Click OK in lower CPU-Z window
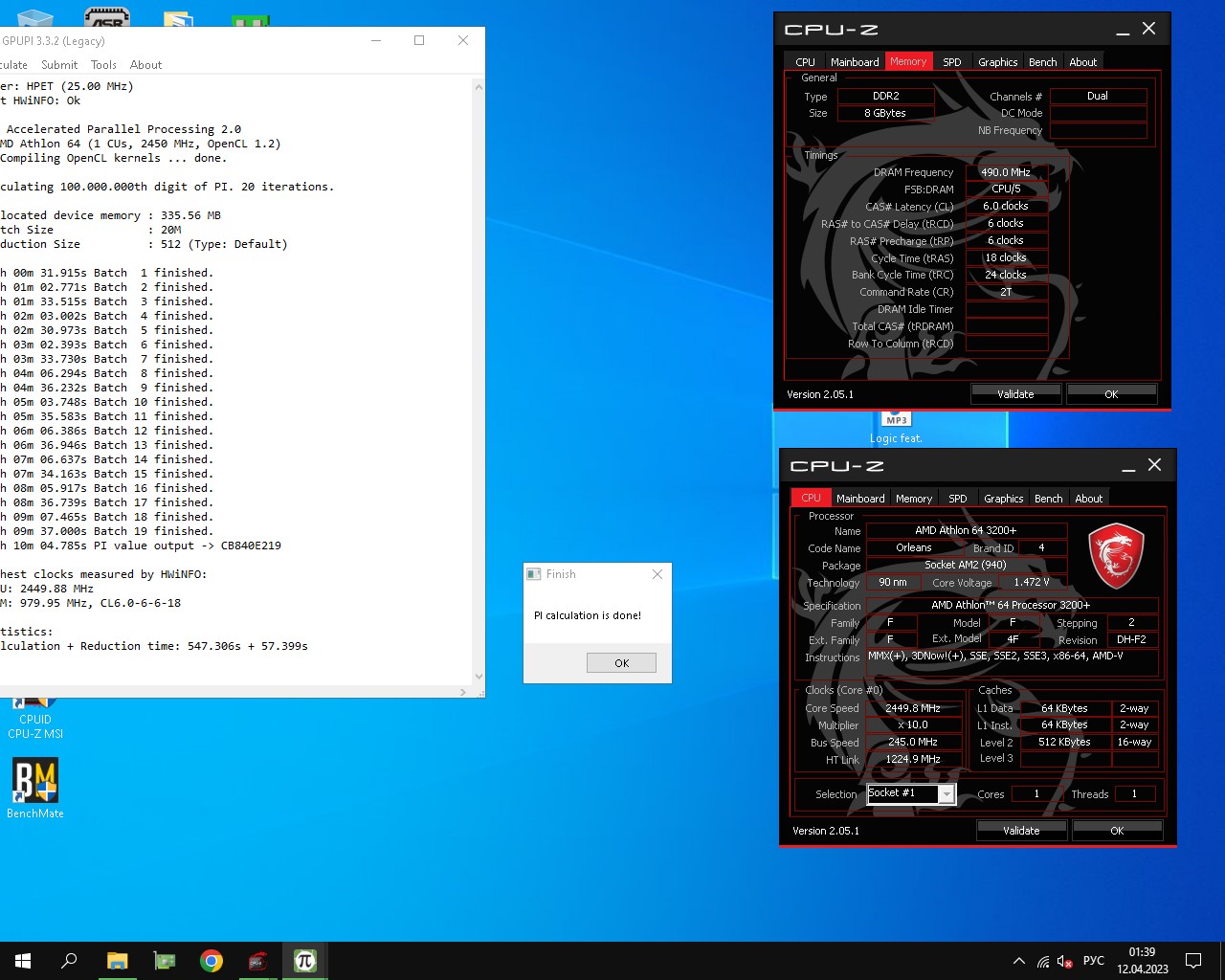This screenshot has height=980, width=1225. click(1117, 830)
